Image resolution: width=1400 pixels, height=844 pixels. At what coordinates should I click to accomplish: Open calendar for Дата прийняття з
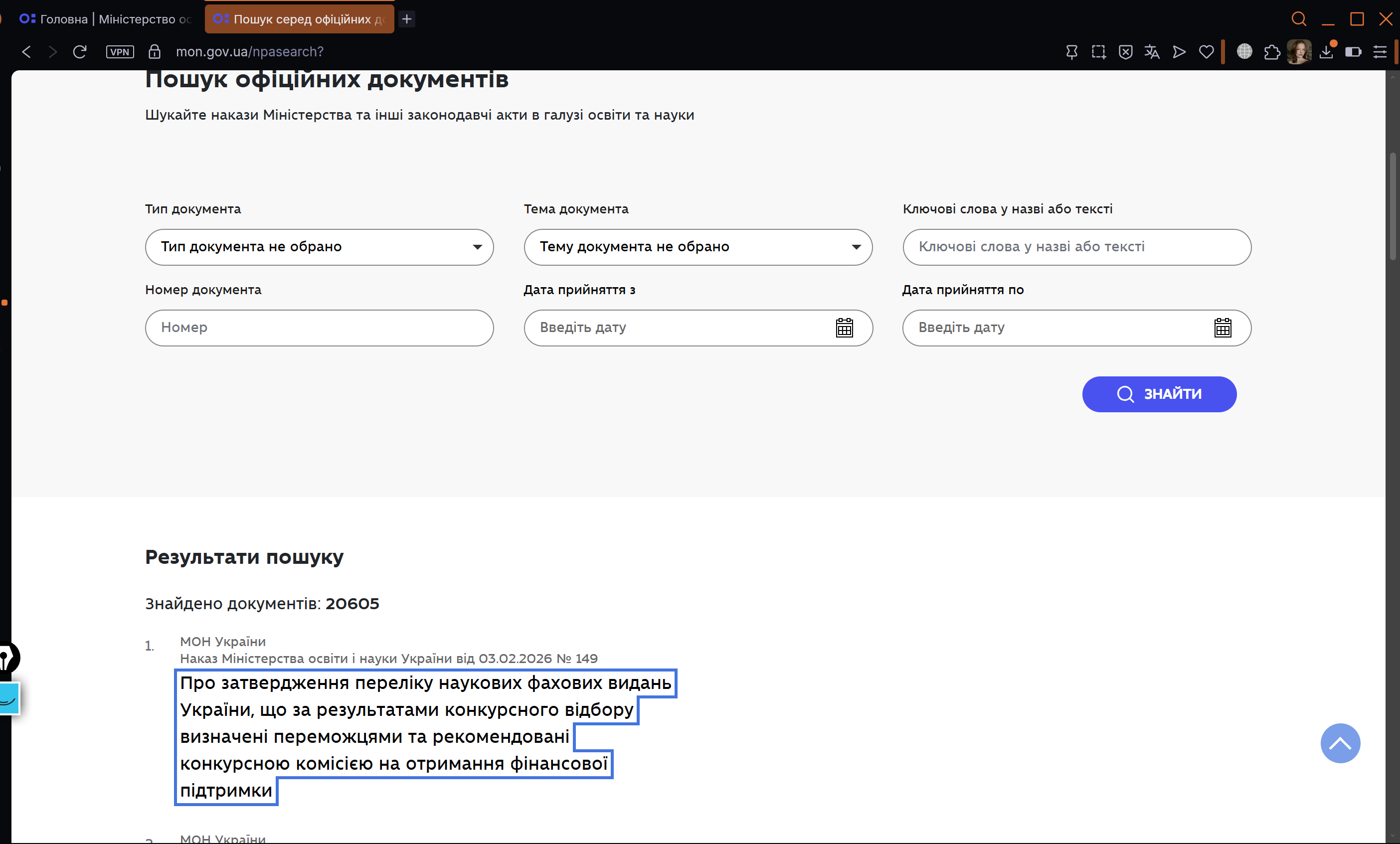tap(844, 328)
